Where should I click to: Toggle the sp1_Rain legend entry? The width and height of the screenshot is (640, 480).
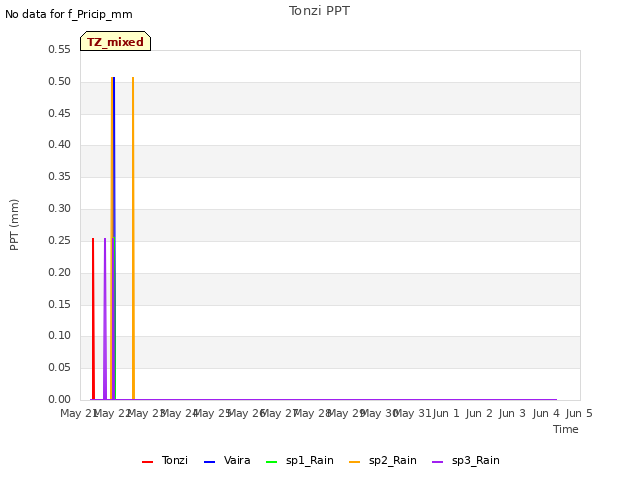(300, 461)
